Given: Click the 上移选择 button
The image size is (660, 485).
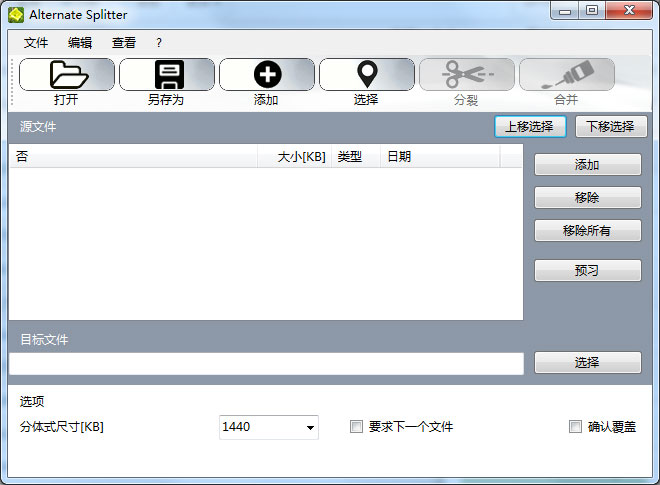Looking at the screenshot, I should tap(530, 126).
